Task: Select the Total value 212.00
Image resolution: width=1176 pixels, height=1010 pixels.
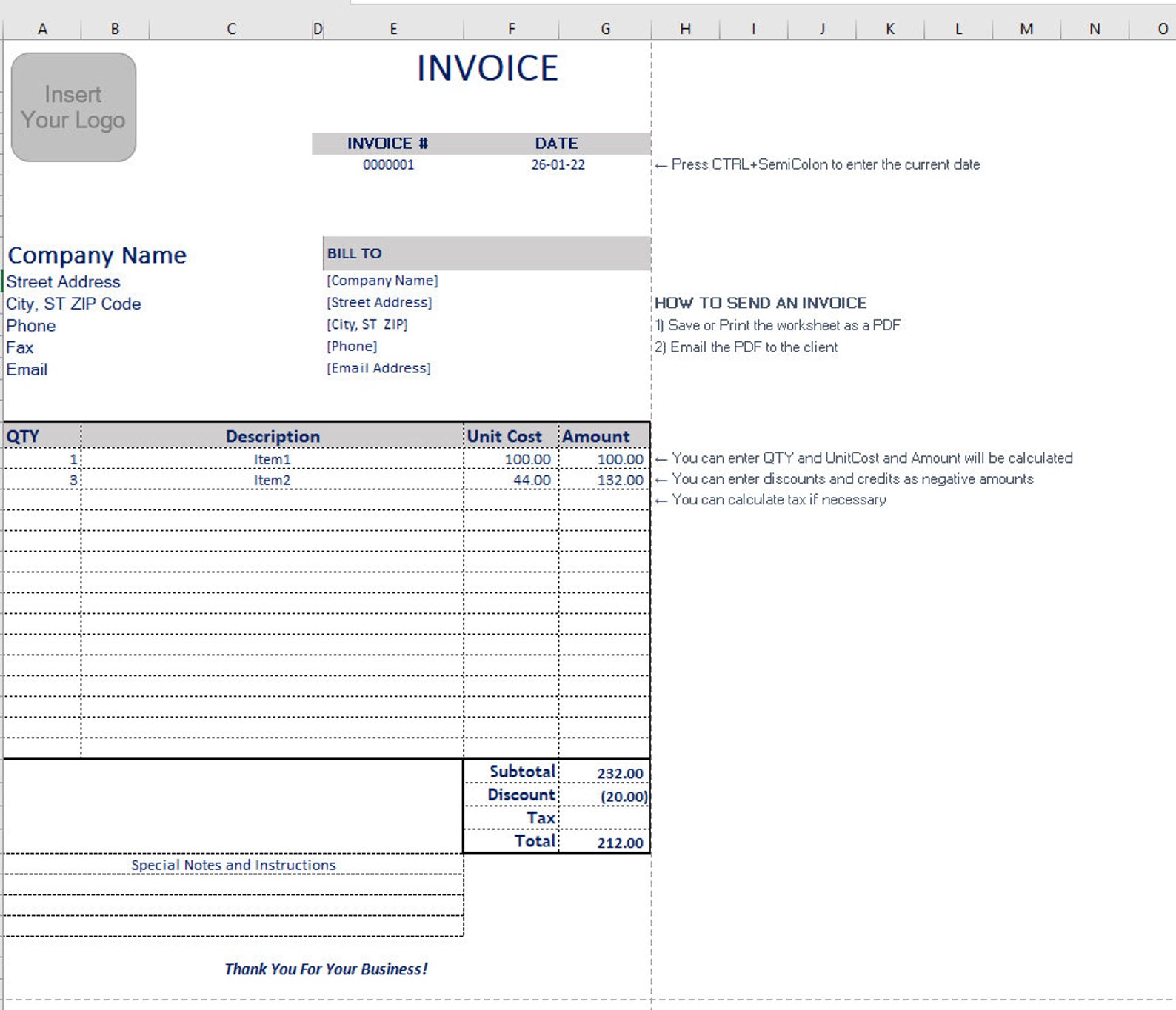Action: pyautogui.click(x=604, y=841)
